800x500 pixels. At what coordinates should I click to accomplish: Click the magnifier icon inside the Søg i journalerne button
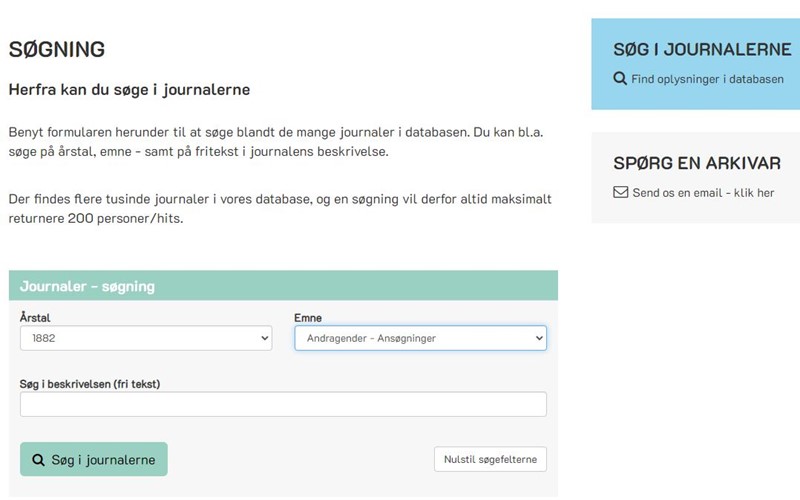click(x=38, y=460)
